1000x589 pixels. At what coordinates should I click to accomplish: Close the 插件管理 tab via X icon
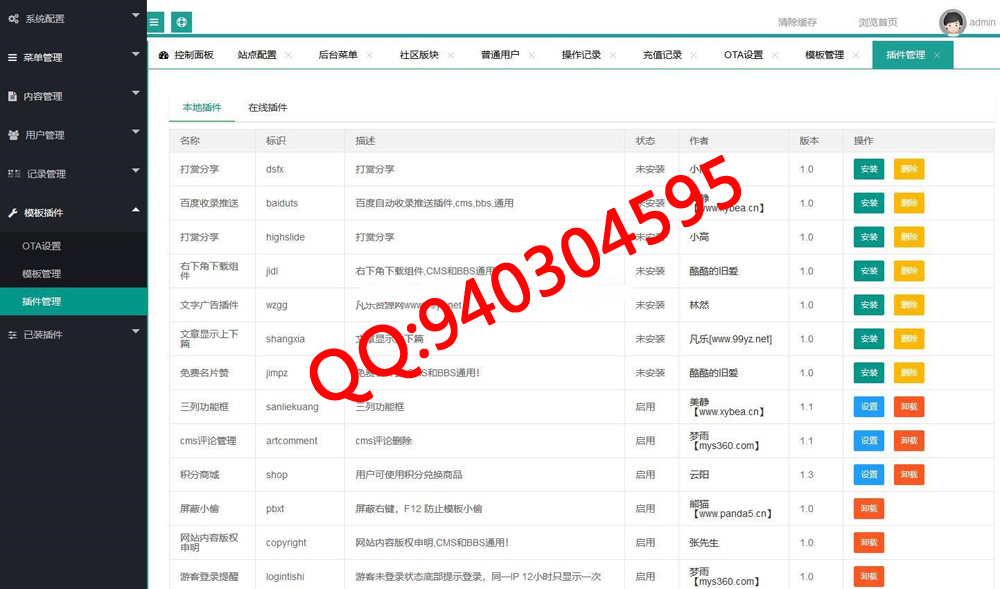[x=937, y=55]
